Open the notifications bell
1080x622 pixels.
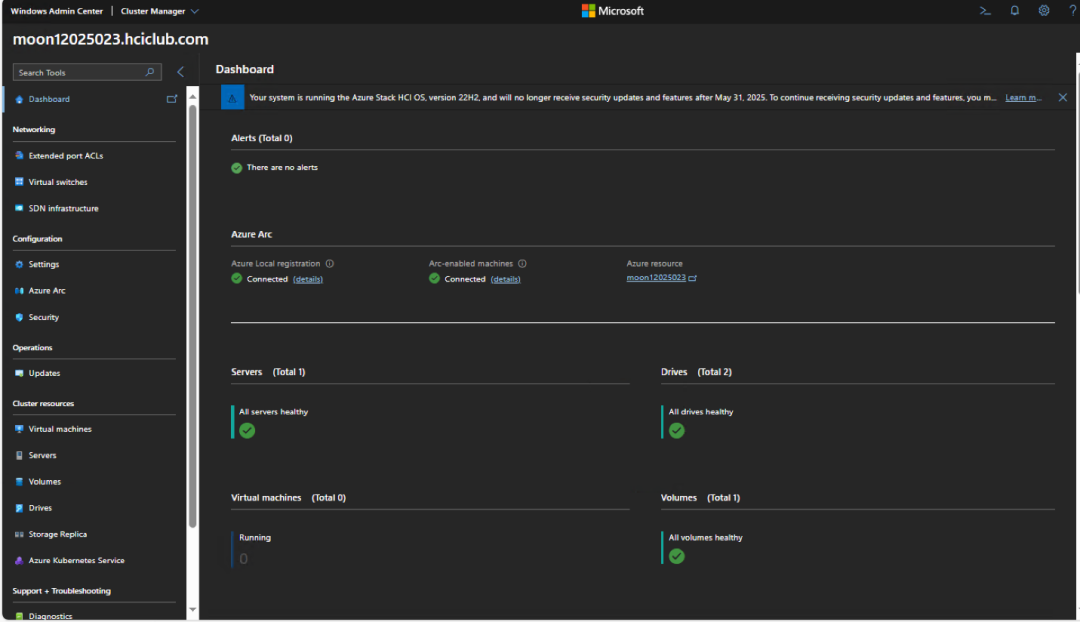pos(1014,11)
